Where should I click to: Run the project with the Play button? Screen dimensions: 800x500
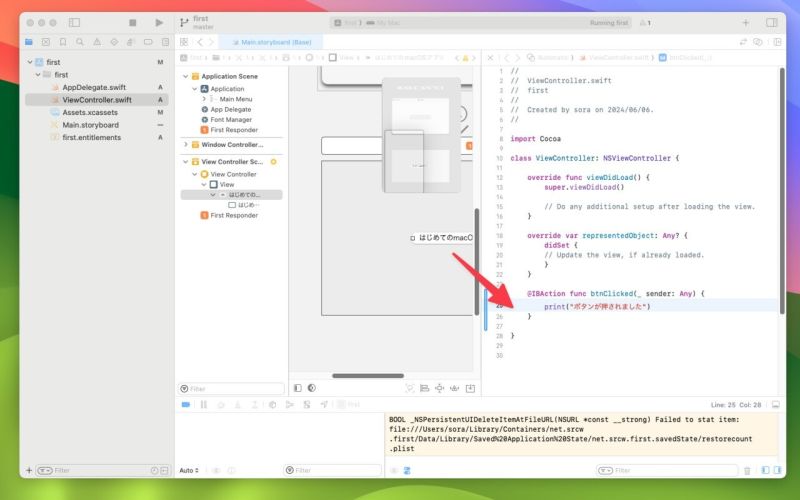(159, 22)
